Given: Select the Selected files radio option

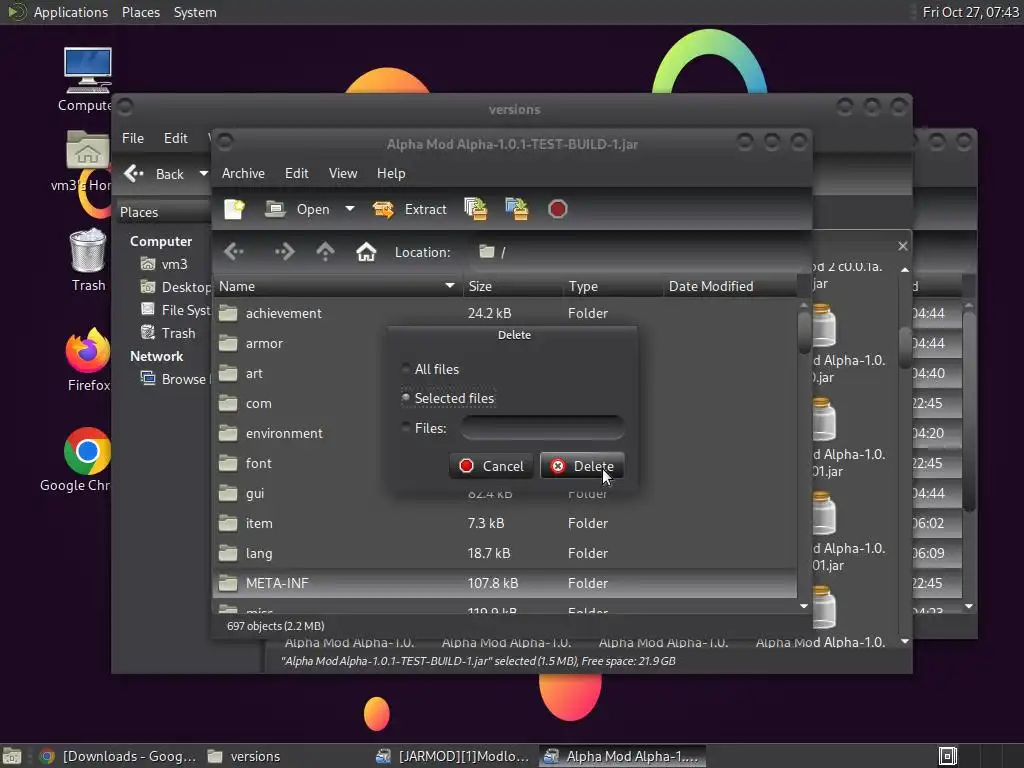Looking at the screenshot, I should [406, 398].
